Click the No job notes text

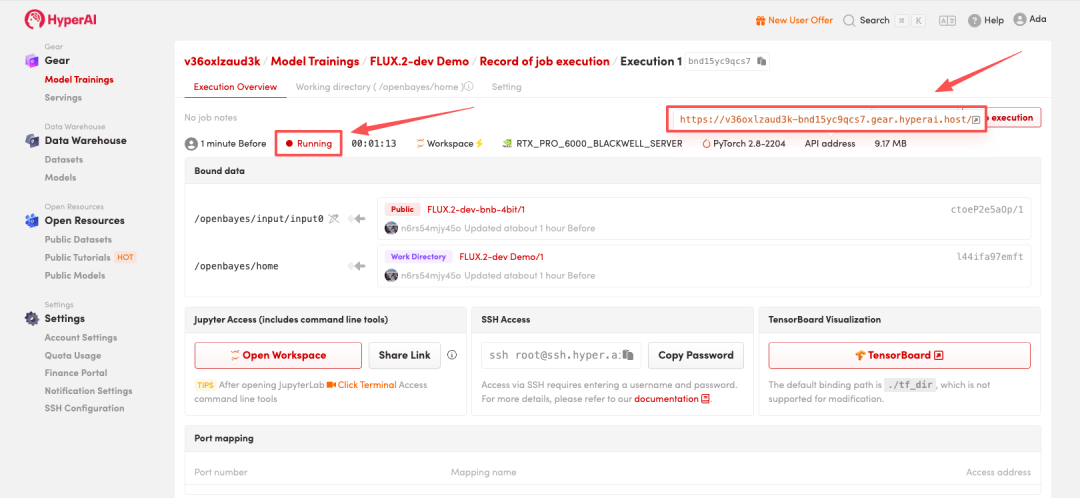[x=211, y=118]
